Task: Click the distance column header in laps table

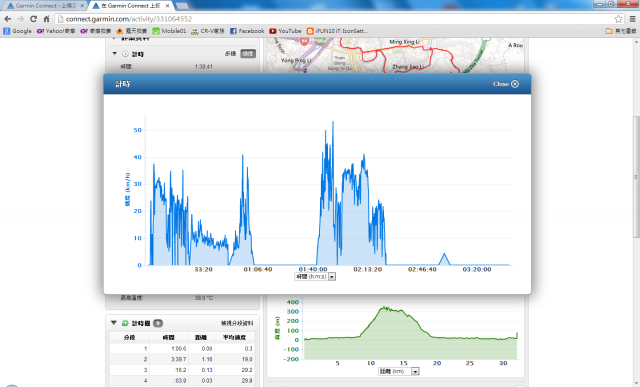Action: 201,337
